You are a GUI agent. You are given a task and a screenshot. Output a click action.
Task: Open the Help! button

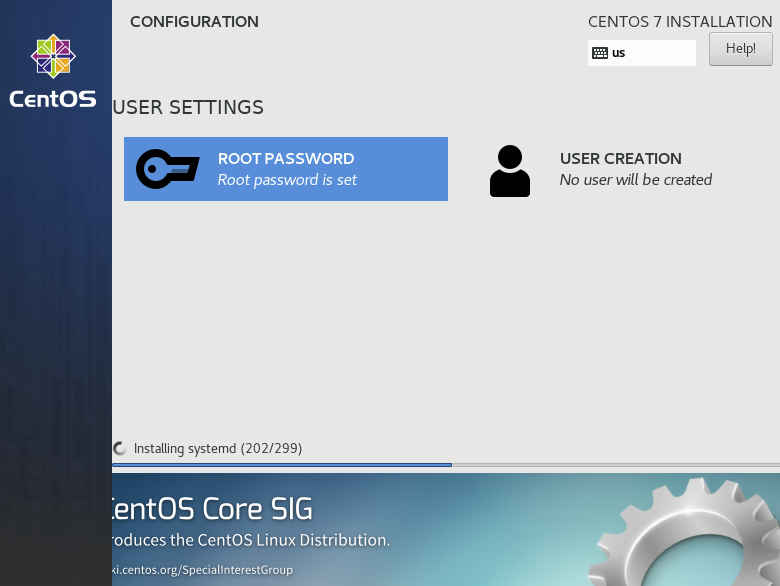[x=741, y=49]
